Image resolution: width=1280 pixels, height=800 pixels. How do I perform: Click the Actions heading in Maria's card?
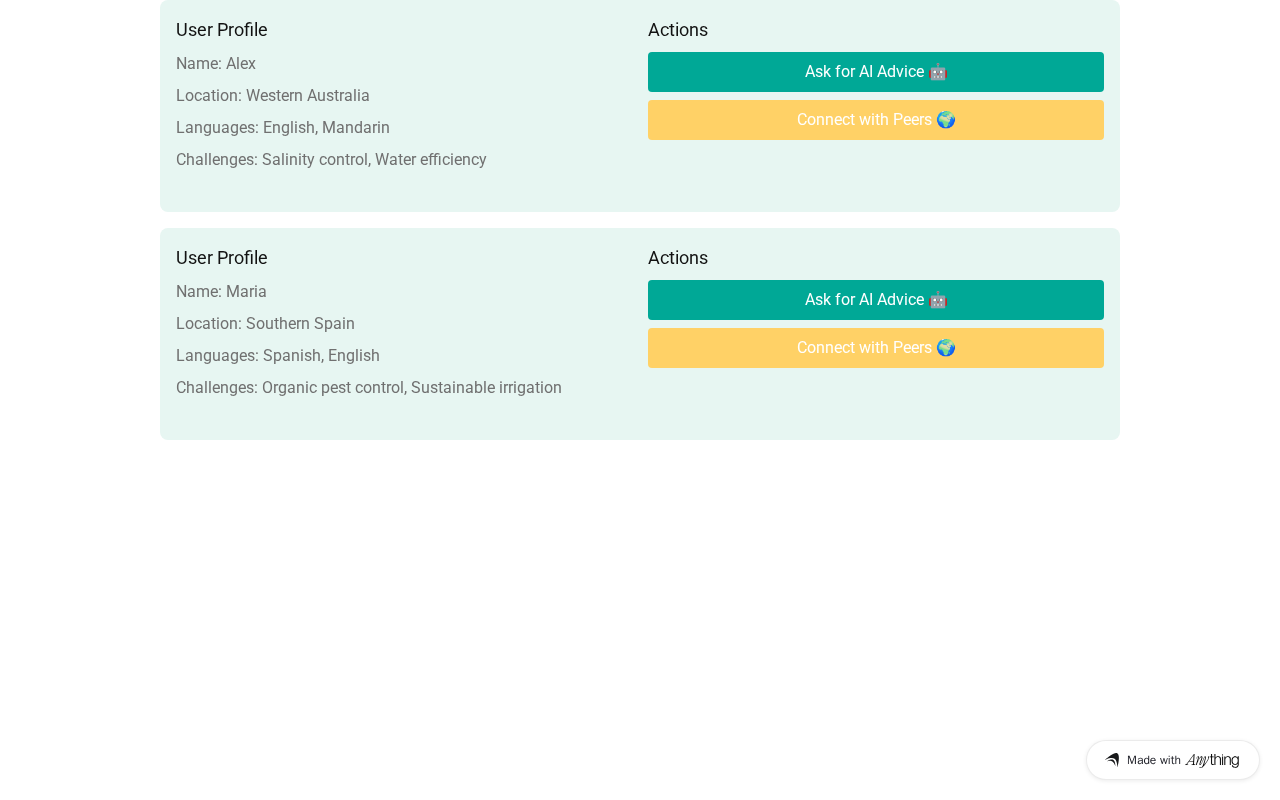point(678,258)
